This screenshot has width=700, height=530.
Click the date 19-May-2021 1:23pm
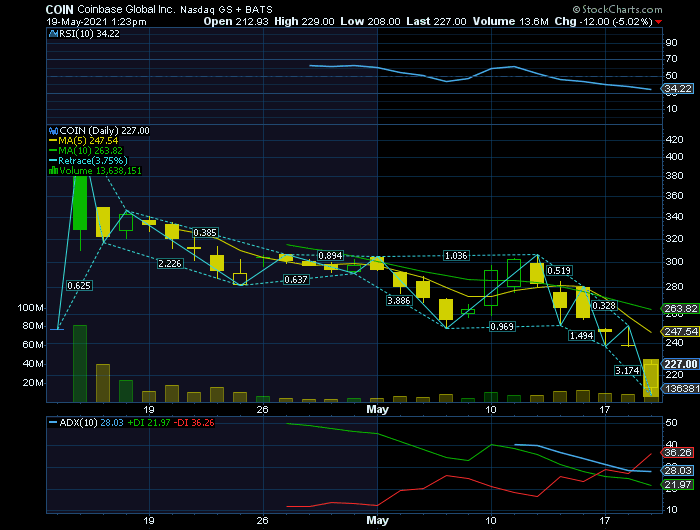coord(96,21)
